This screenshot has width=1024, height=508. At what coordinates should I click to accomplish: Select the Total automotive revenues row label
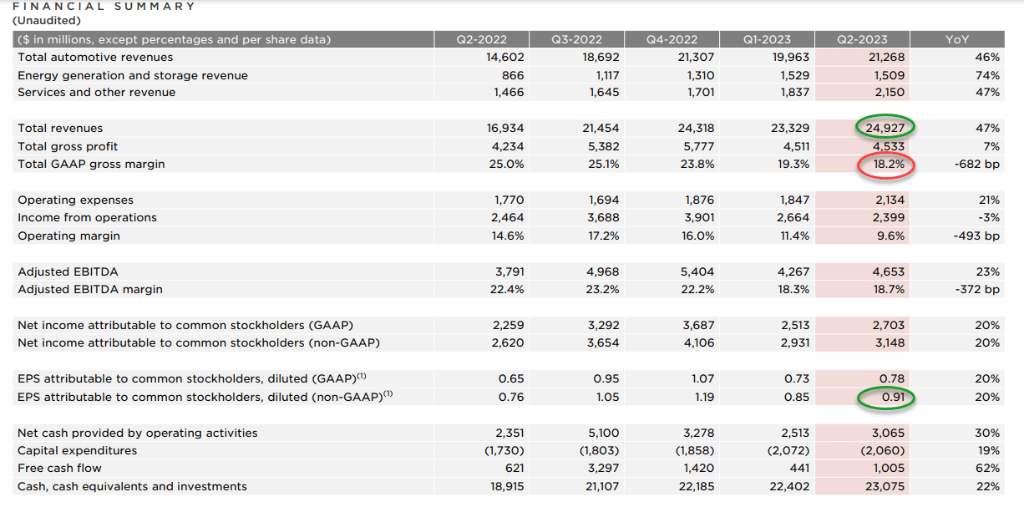point(89,57)
